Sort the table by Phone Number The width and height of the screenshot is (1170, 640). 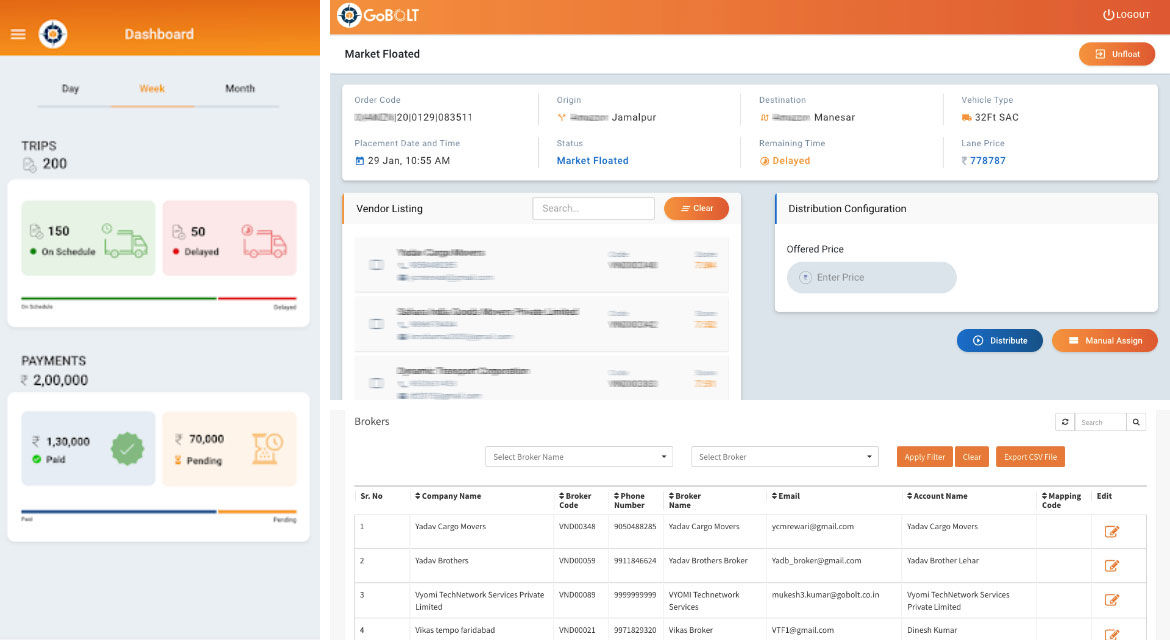pyautogui.click(x=629, y=501)
